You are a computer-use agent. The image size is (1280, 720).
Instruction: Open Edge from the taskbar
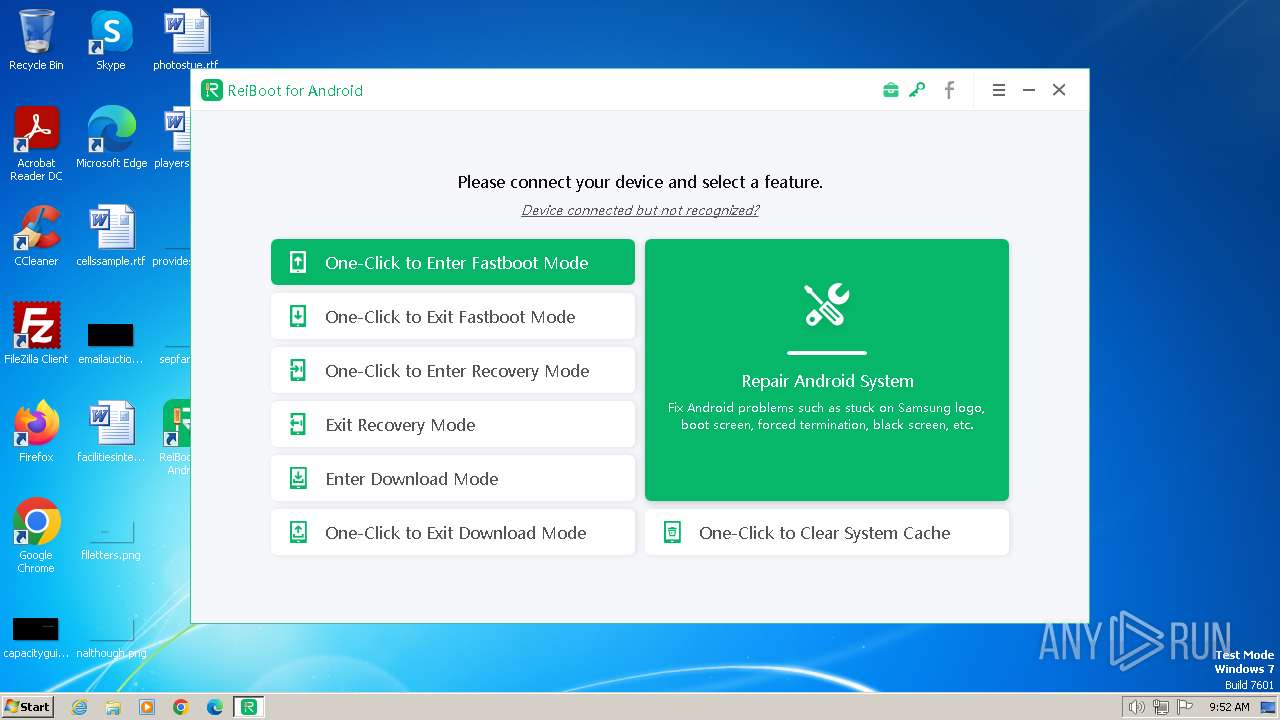coord(215,707)
